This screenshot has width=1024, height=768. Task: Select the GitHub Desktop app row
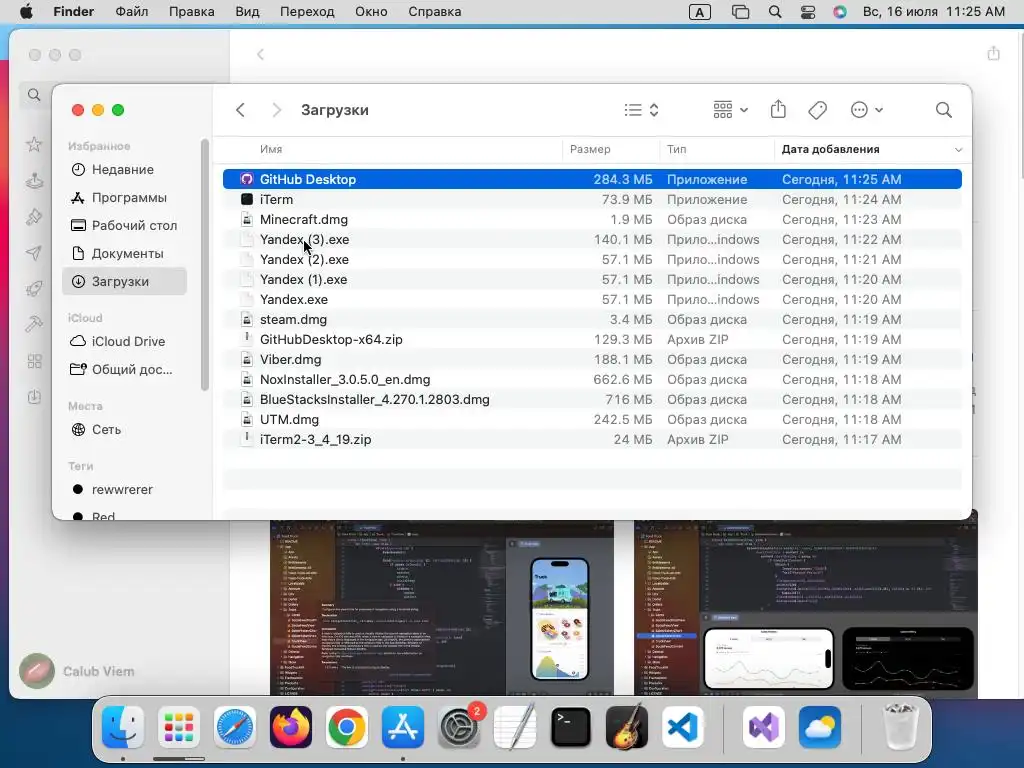coord(592,179)
